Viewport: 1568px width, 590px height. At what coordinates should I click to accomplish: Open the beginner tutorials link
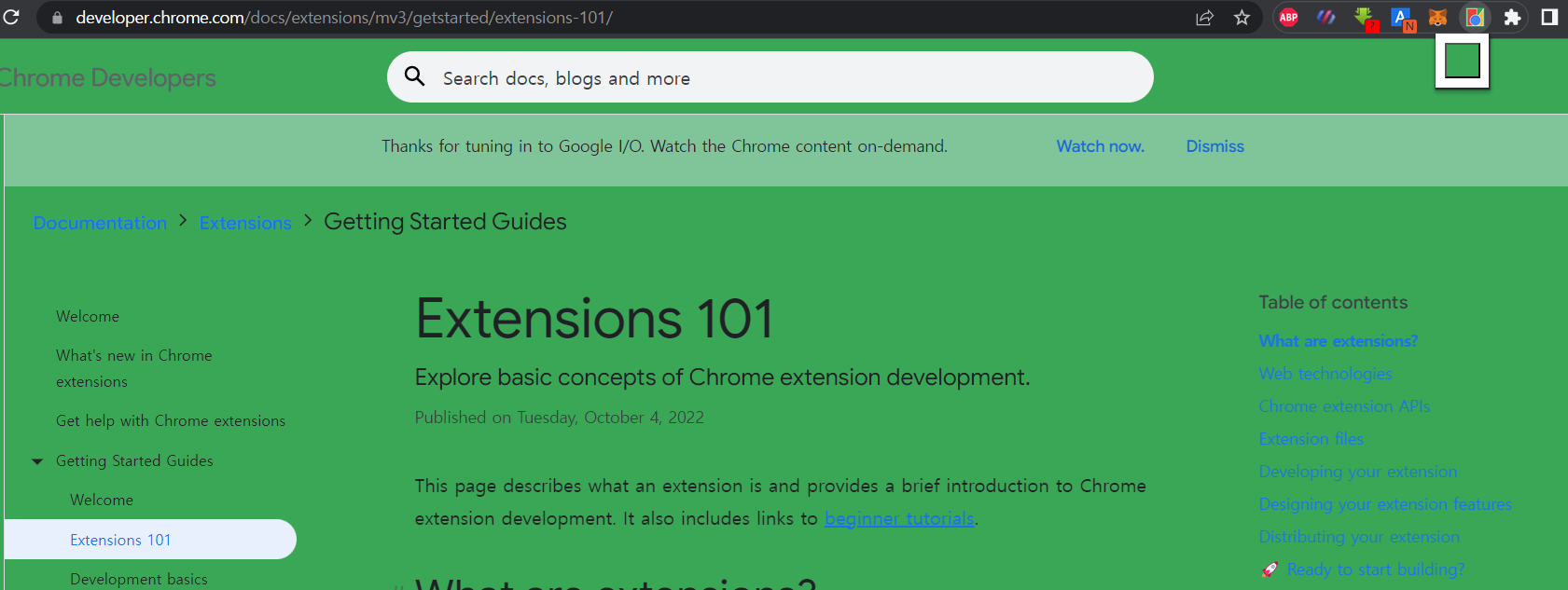click(899, 518)
